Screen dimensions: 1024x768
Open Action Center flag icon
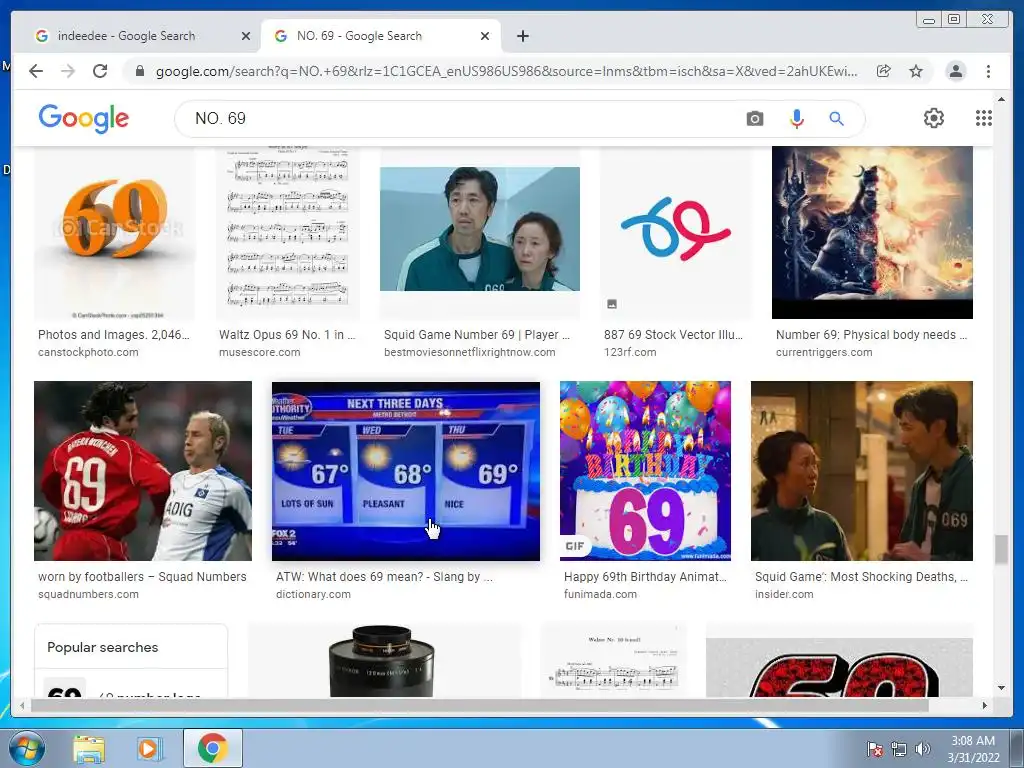(x=875, y=749)
